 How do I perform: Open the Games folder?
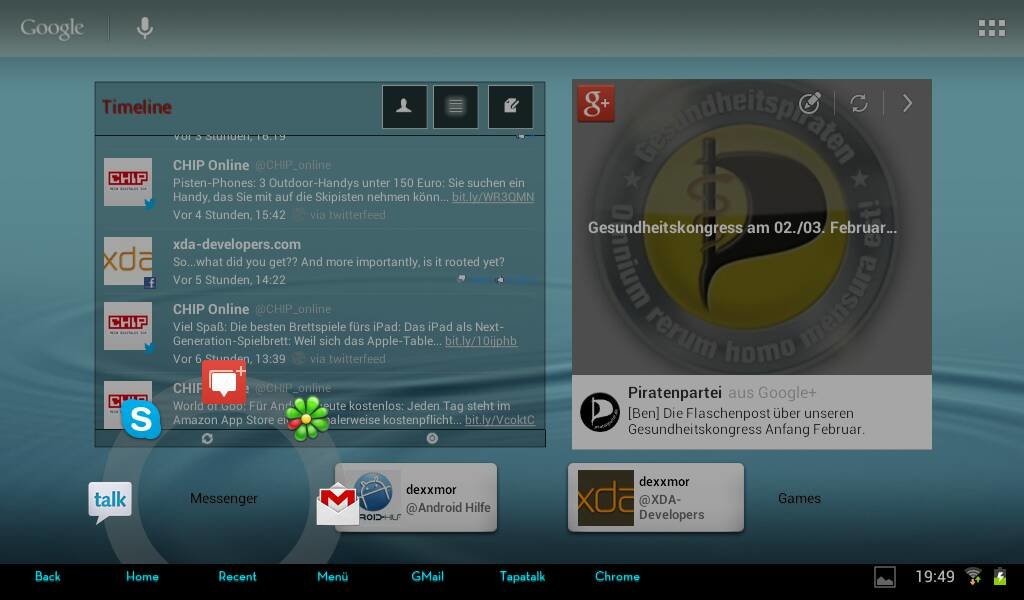click(x=799, y=498)
